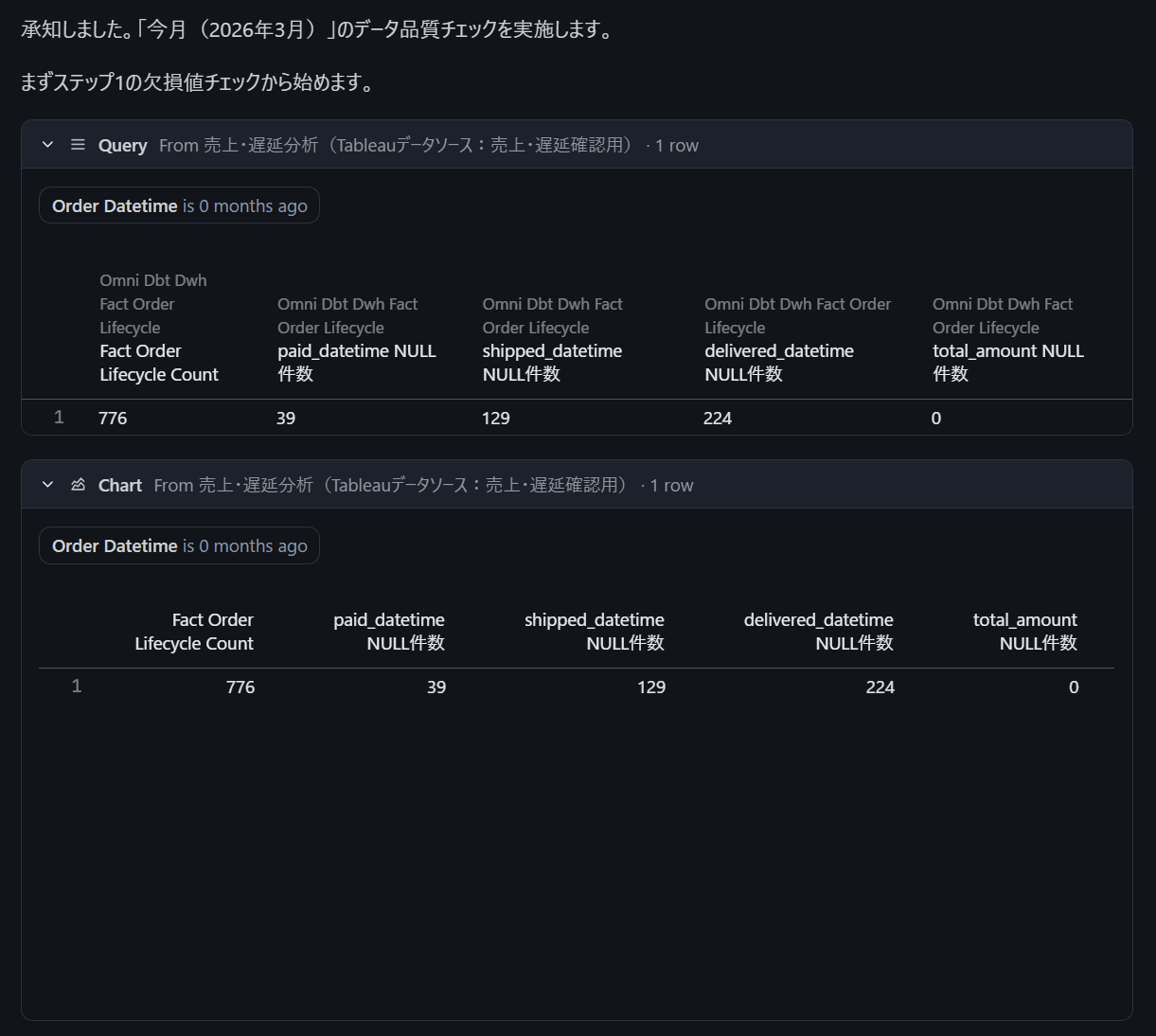
Task: Click Fact Order Lifecycle Count header in Chart table
Action: tap(194, 632)
